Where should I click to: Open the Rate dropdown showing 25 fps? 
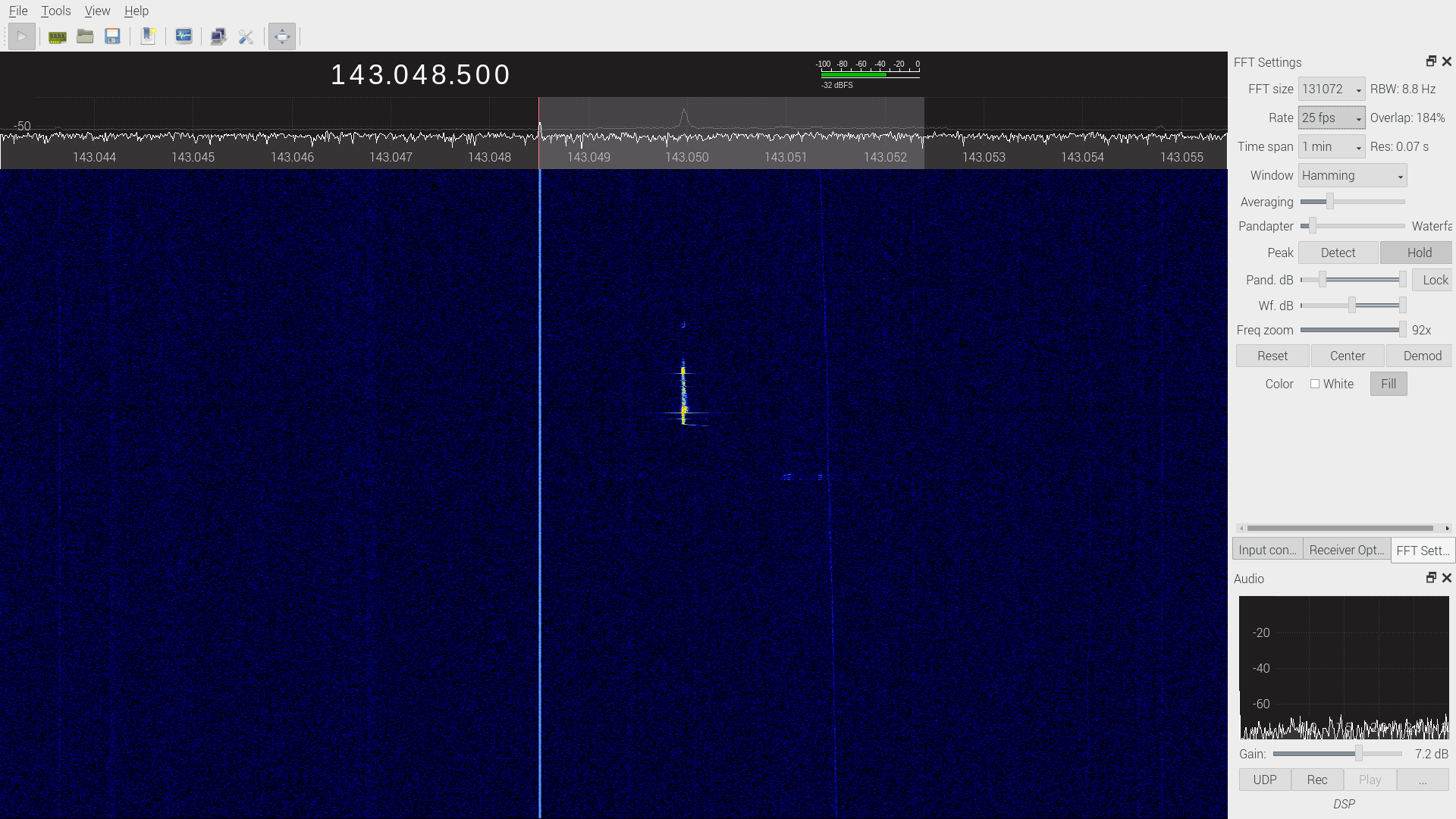[x=1332, y=118]
